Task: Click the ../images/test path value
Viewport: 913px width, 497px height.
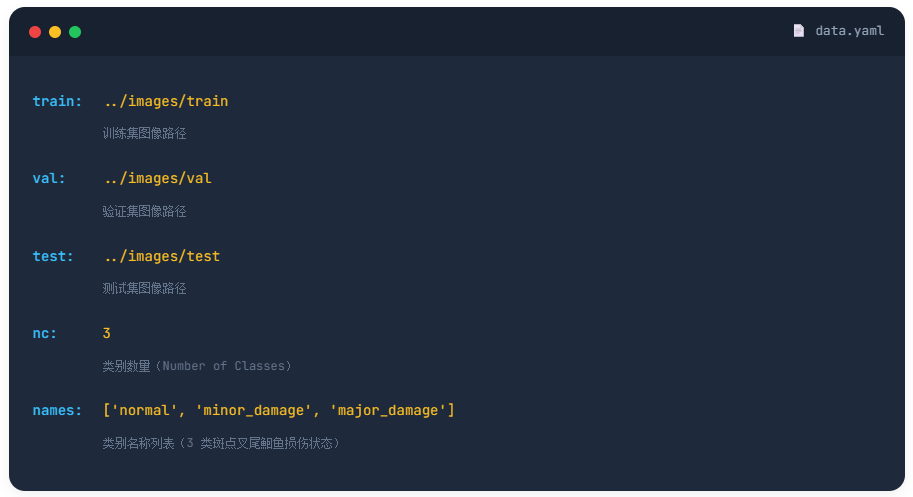Action: coord(162,256)
